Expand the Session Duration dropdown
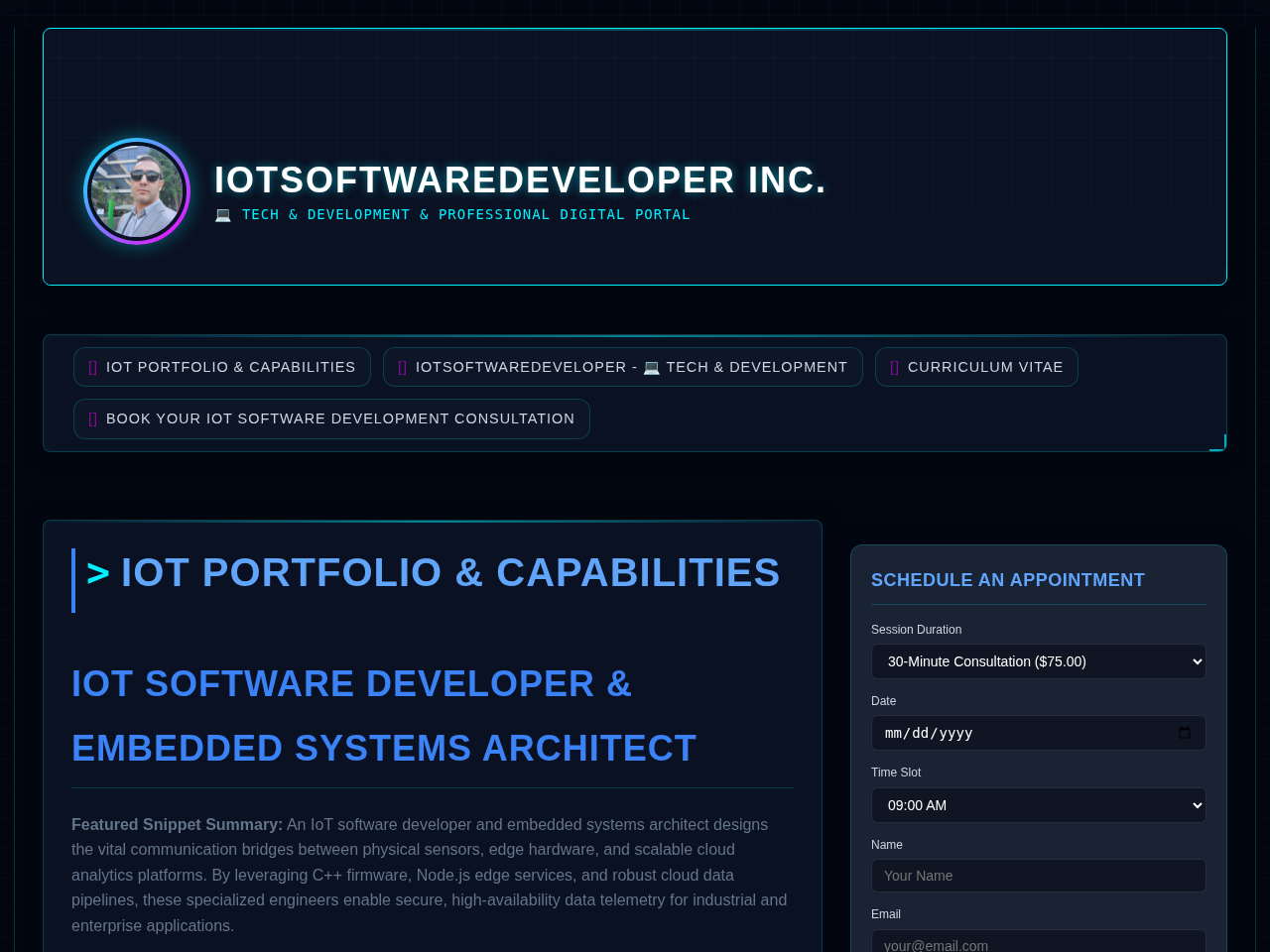The image size is (1270, 952). tap(1039, 661)
